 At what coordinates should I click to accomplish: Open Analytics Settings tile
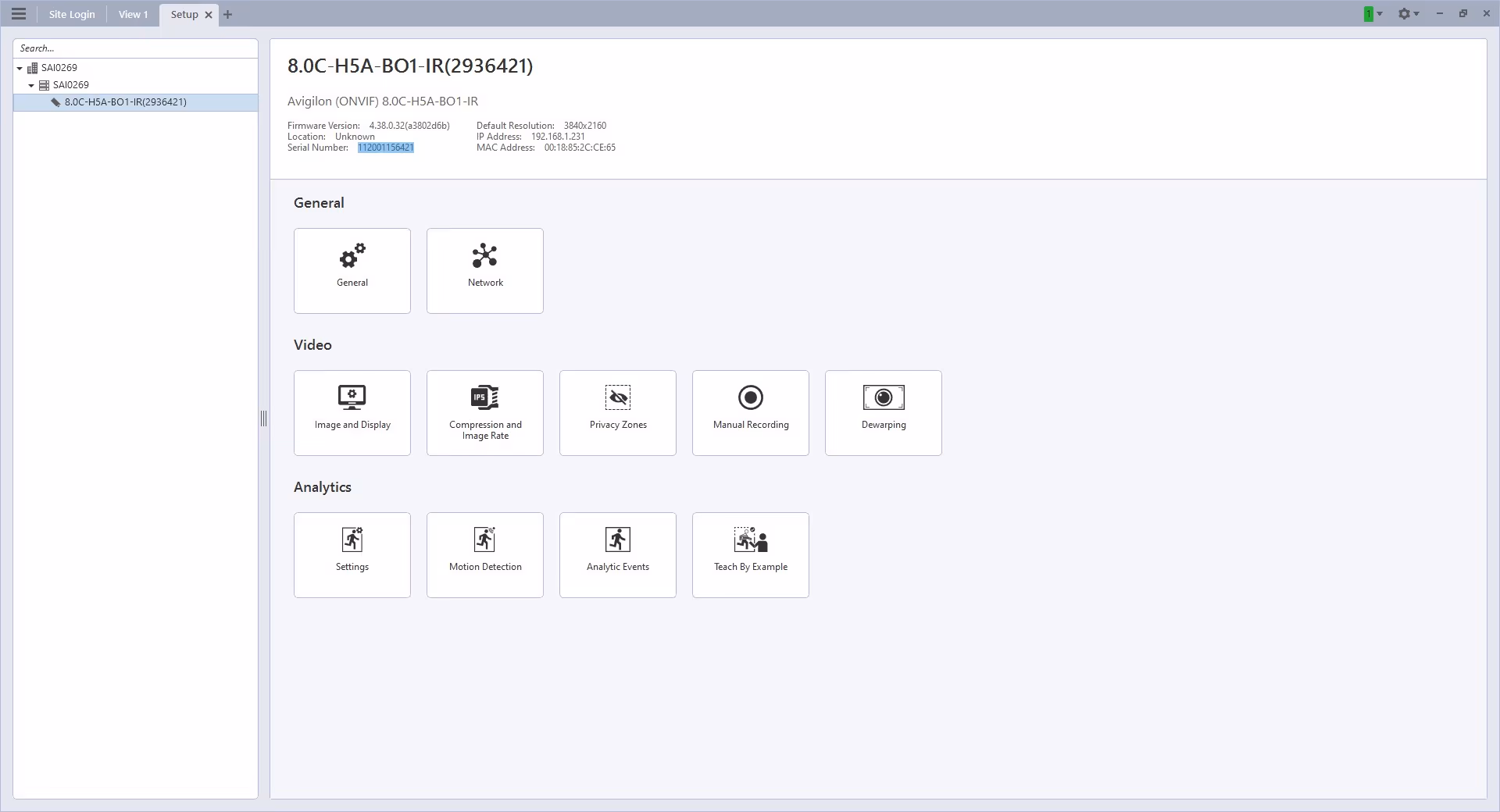(352, 555)
